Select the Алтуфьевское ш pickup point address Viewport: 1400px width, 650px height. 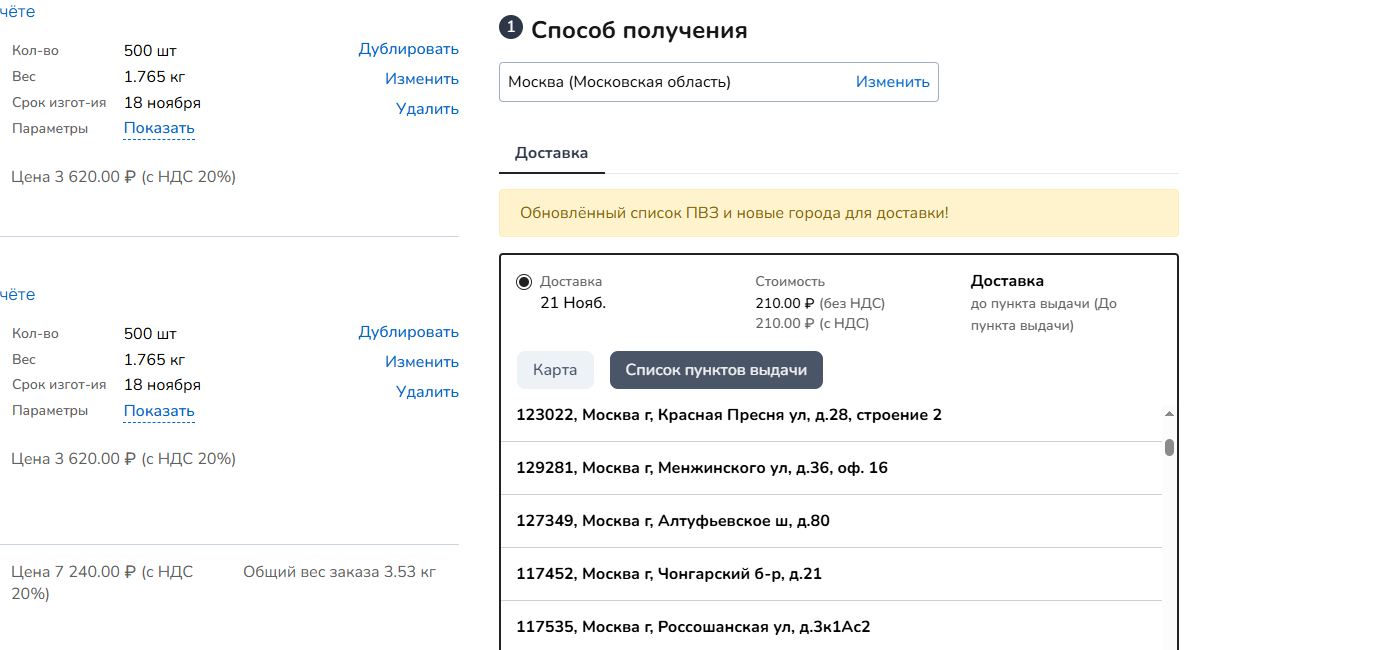coord(670,520)
